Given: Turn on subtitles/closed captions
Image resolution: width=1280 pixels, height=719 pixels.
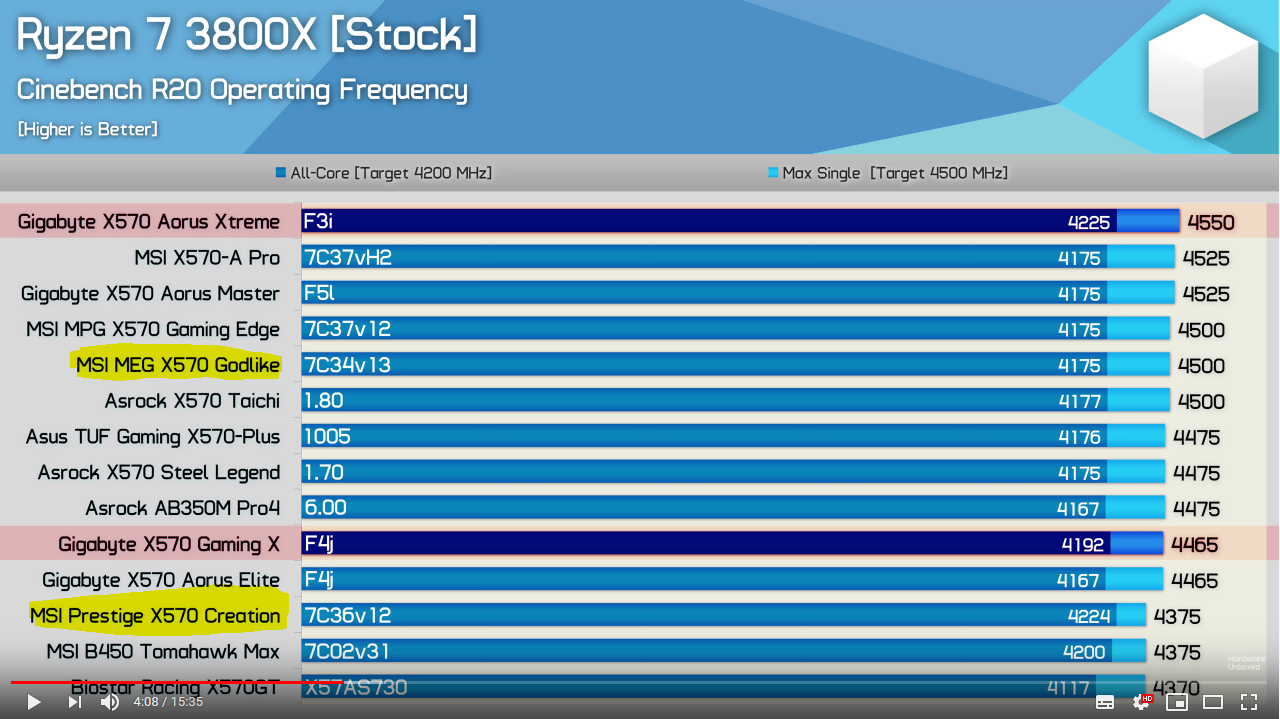Looking at the screenshot, I should point(1105,702).
